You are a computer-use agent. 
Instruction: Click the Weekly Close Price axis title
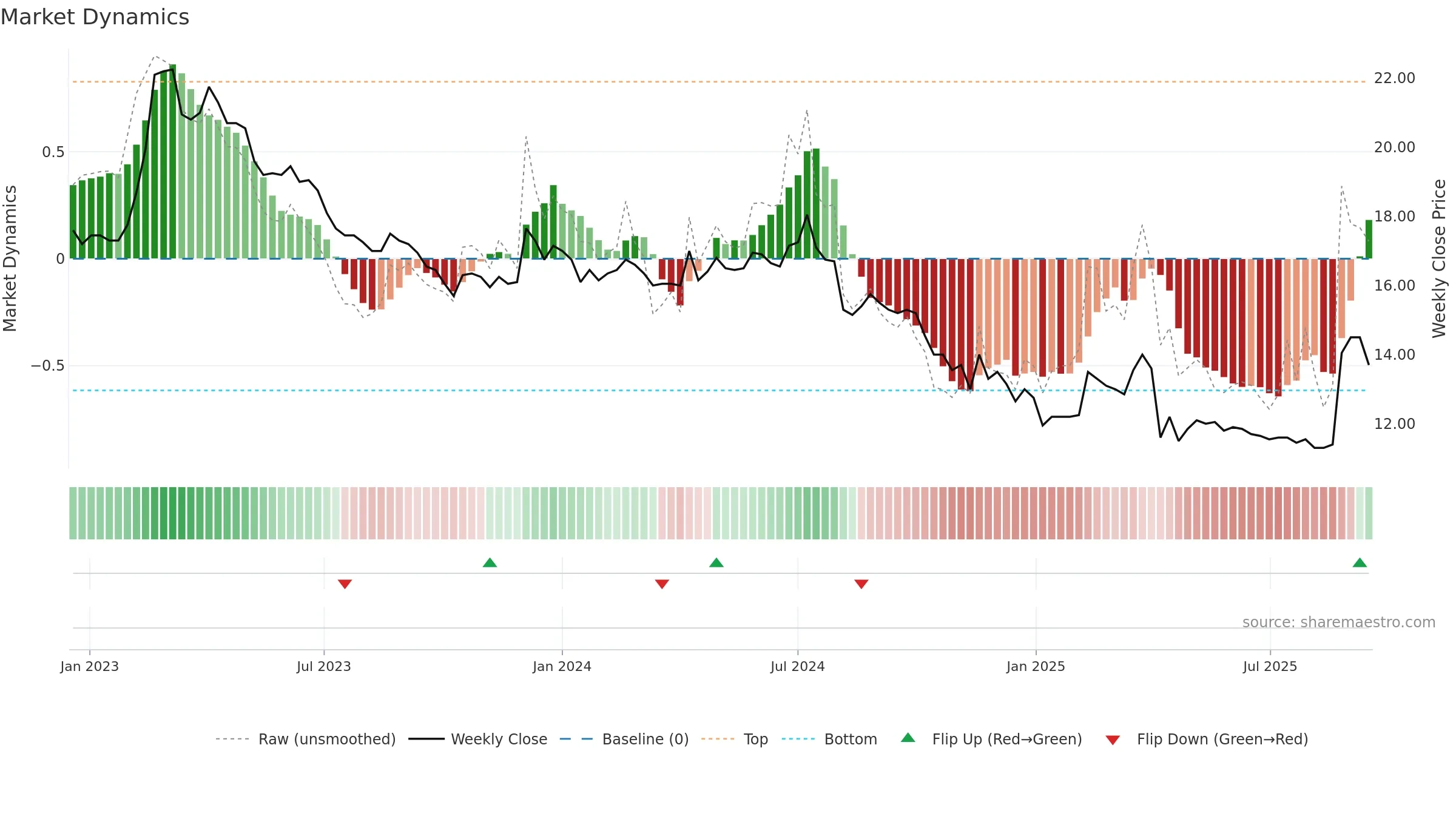(1439, 258)
